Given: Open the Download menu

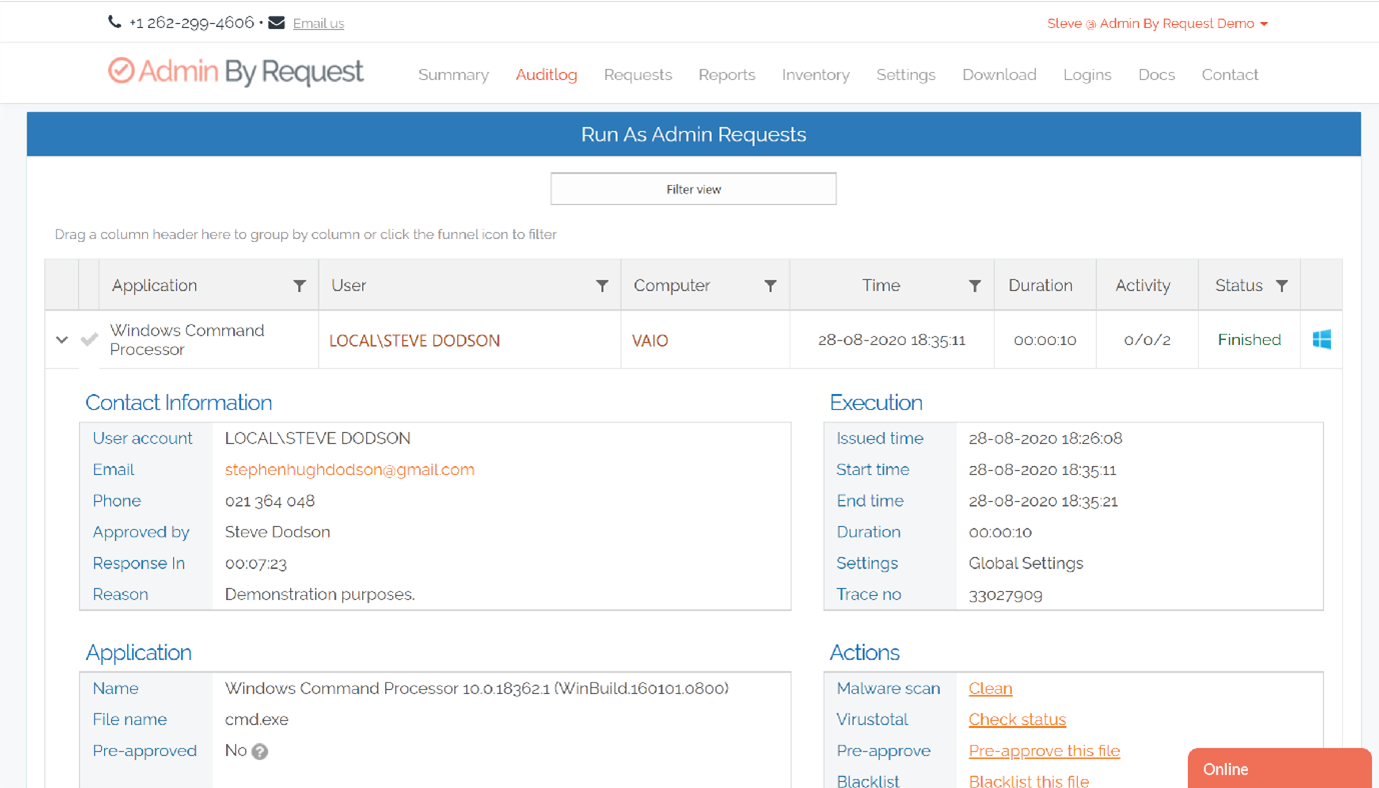Looking at the screenshot, I should point(999,75).
